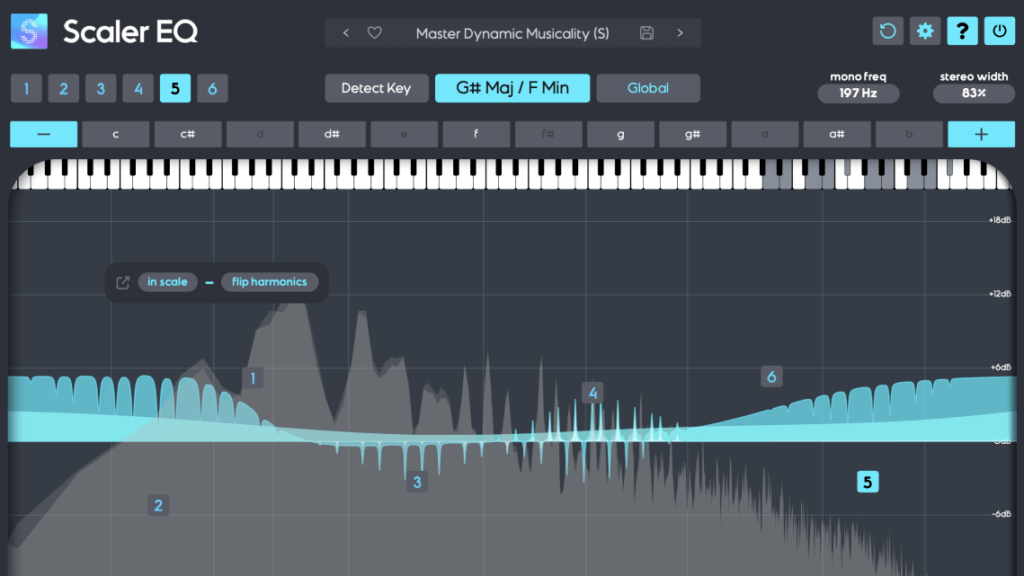Toggle the c note

point(116,134)
